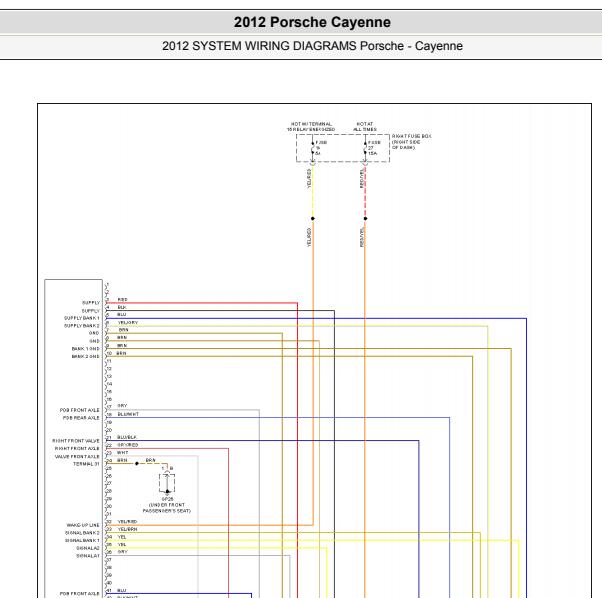Viewport: 602px width, 598px height.
Task: Select the 'YEL/GRY' label at pin 6
Action: (x=128, y=322)
